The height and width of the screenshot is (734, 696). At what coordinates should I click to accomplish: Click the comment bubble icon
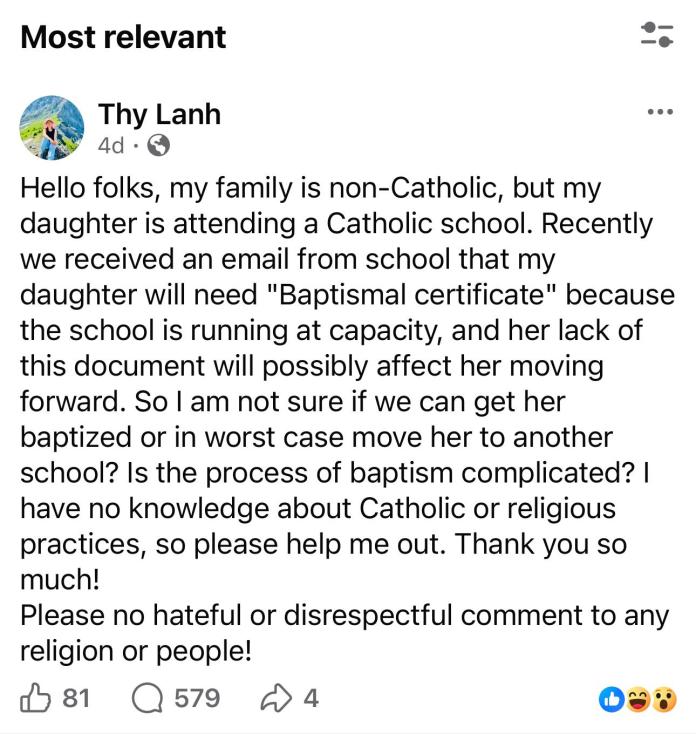pos(147,697)
